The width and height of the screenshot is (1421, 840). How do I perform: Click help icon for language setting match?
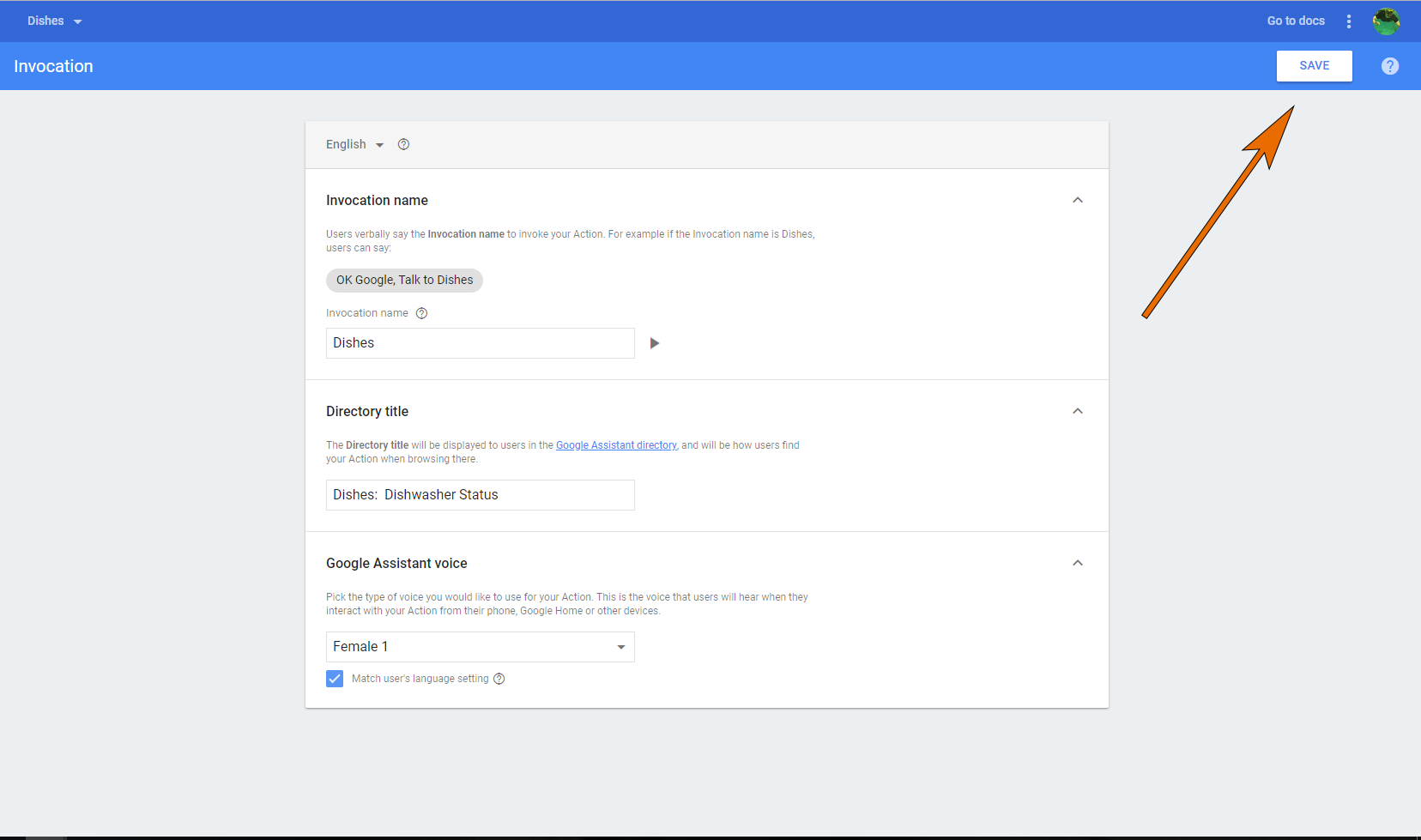[499, 679]
